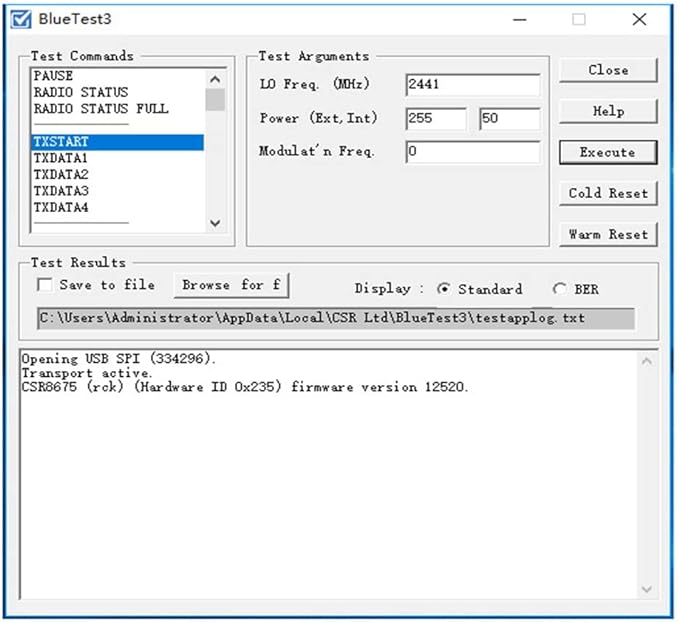Close BlueTest3 with the title bar X
This screenshot has width=679, height=622.
(639, 19)
